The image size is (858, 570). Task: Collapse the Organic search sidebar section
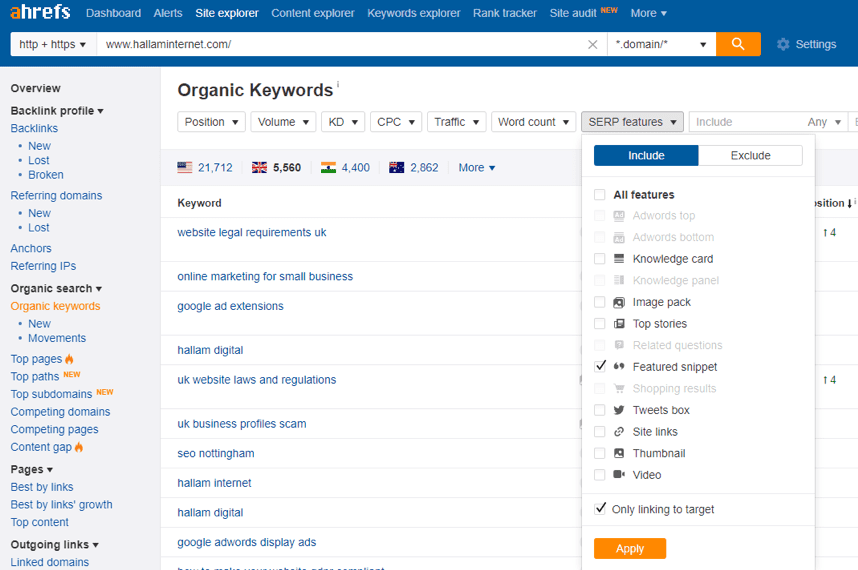tap(56, 288)
